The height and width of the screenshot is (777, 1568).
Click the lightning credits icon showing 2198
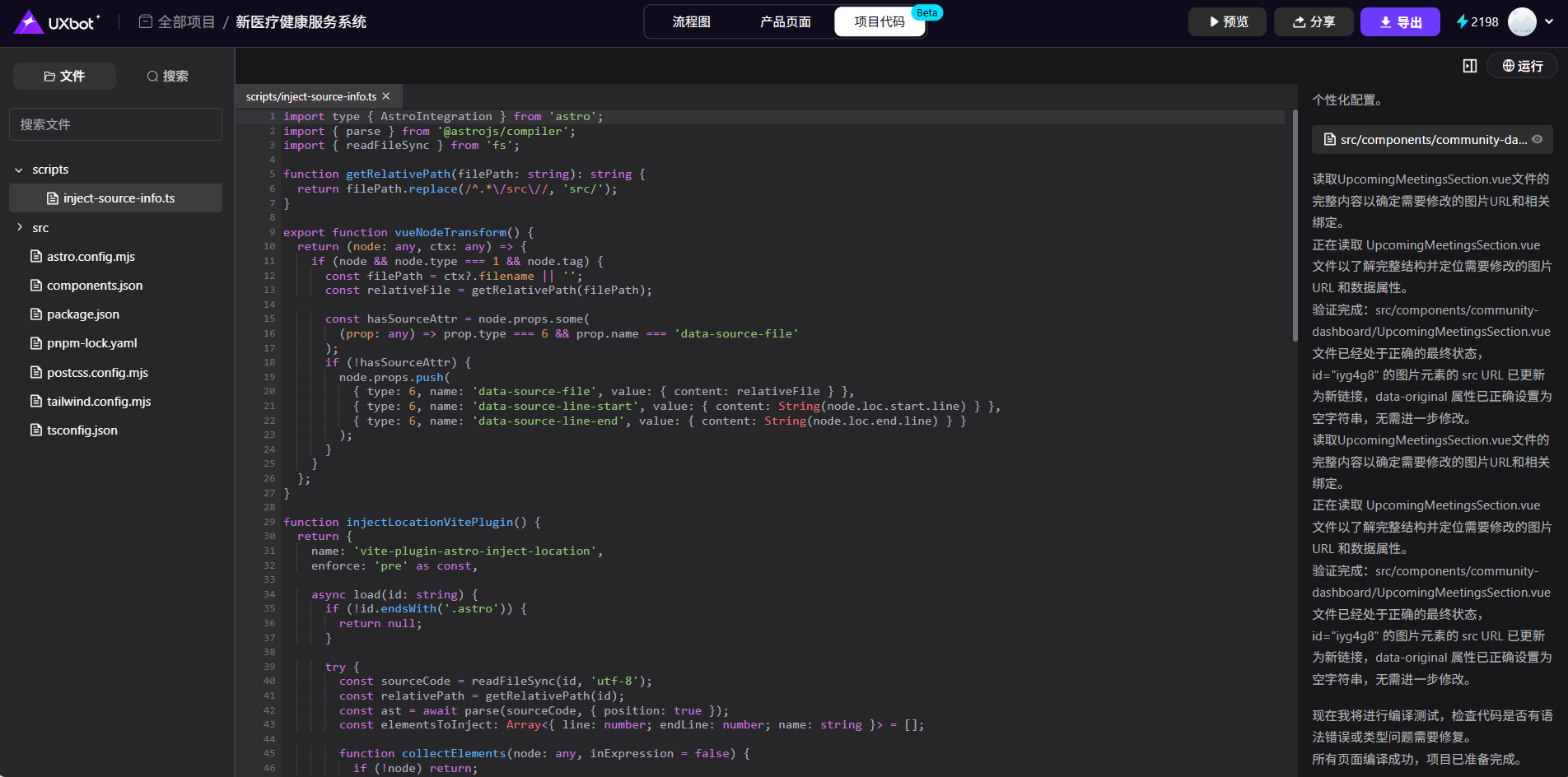pyautogui.click(x=1463, y=22)
